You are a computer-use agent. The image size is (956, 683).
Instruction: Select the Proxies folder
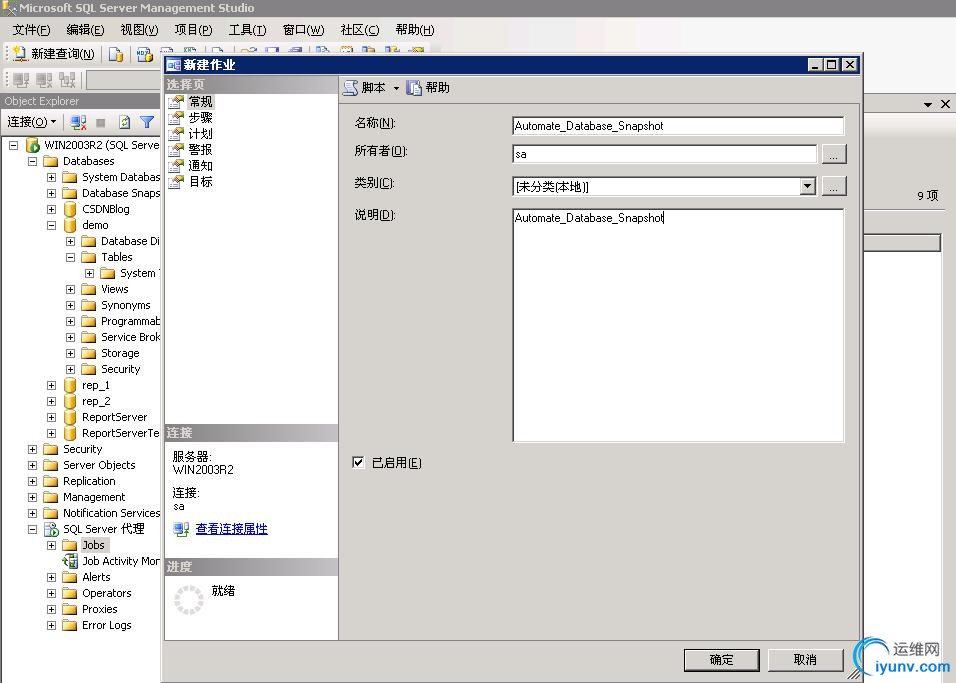(99, 609)
